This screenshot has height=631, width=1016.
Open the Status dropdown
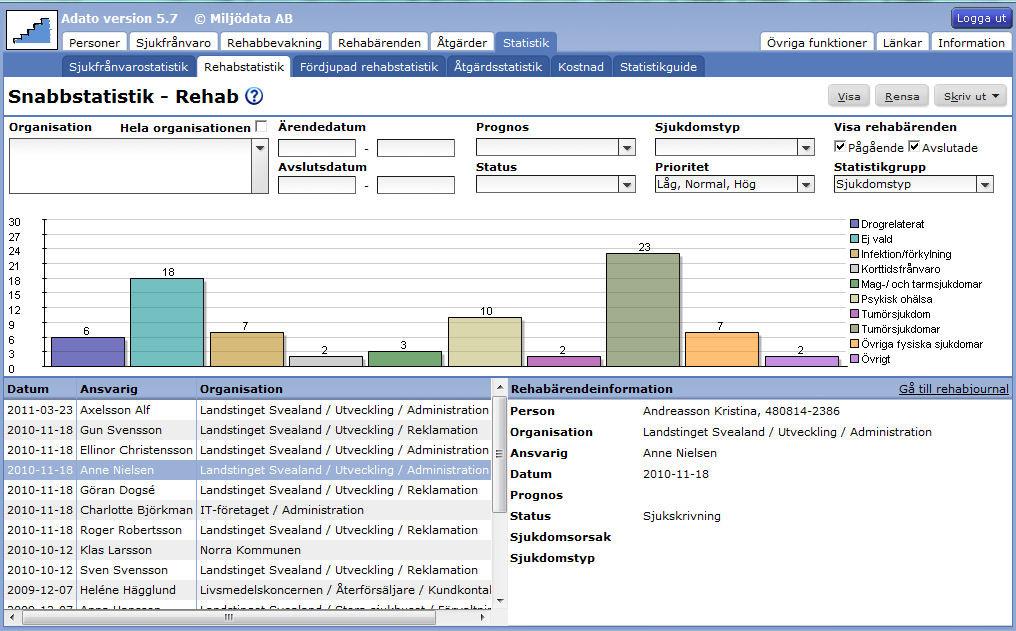627,185
